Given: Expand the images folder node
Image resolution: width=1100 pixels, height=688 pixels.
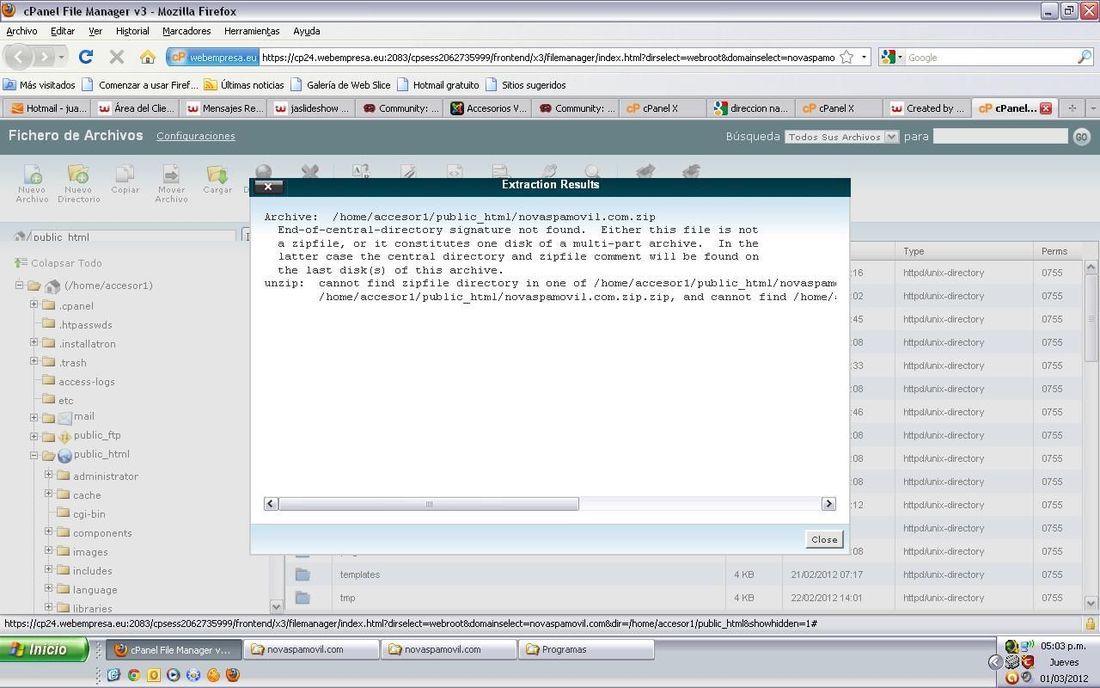Looking at the screenshot, I should [x=48, y=551].
